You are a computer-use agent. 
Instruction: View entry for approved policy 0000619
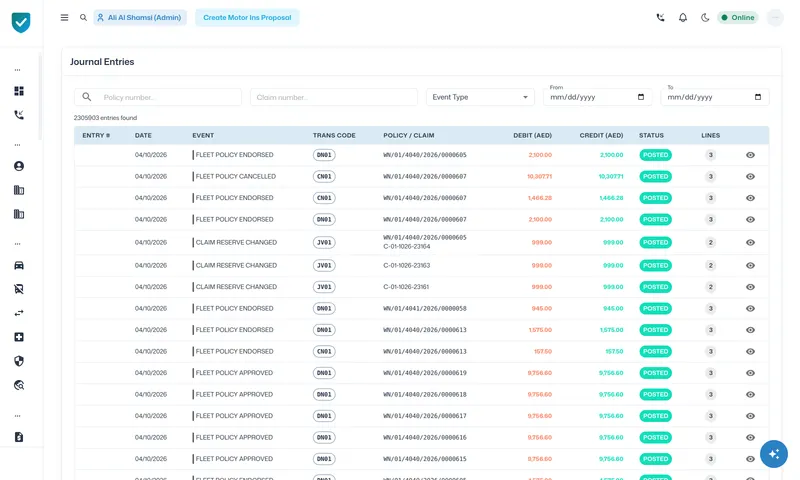pos(750,373)
